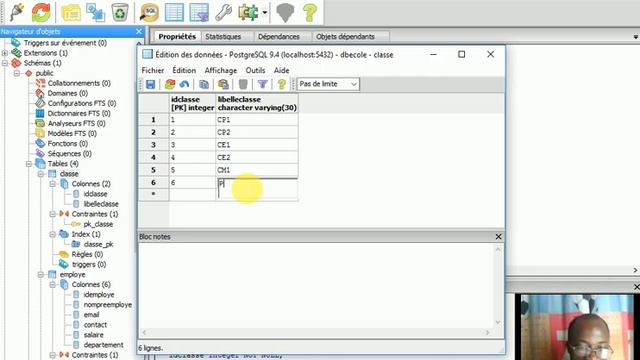Image resolution: width=640 pixels, height=360 pixels.
Task: Open the Affichage menu
Action: pos(221,70)
